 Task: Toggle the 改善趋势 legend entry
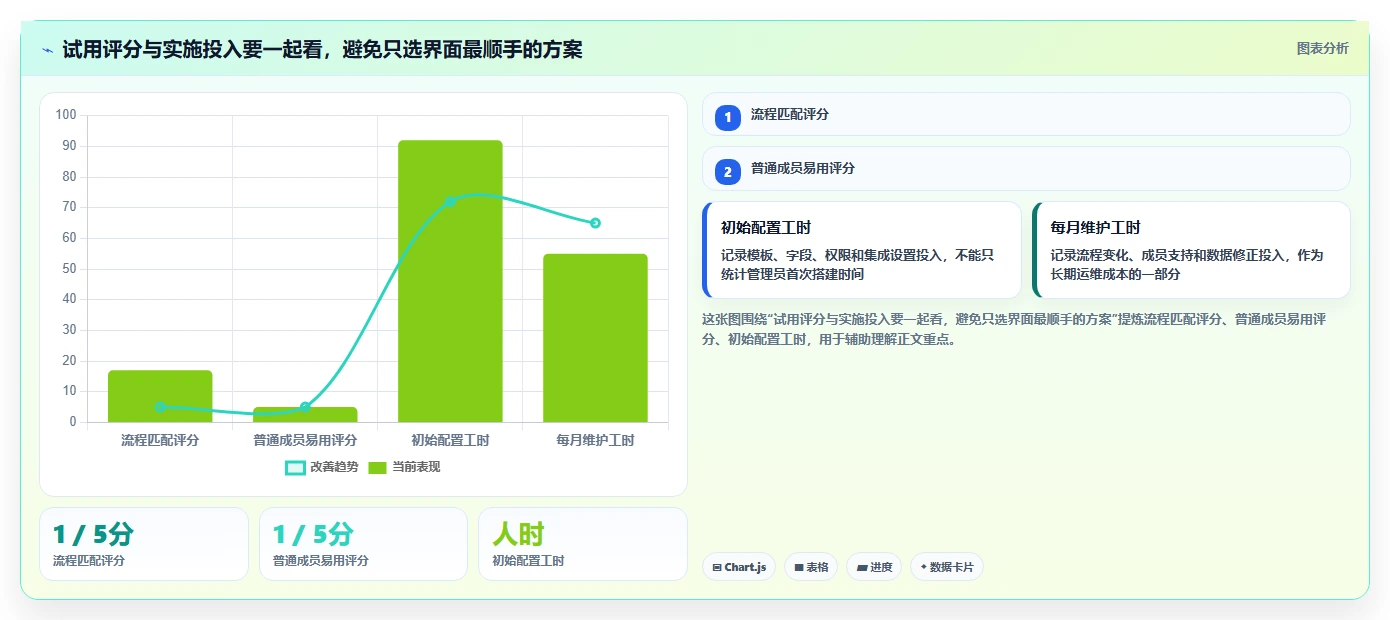[322, 467]
